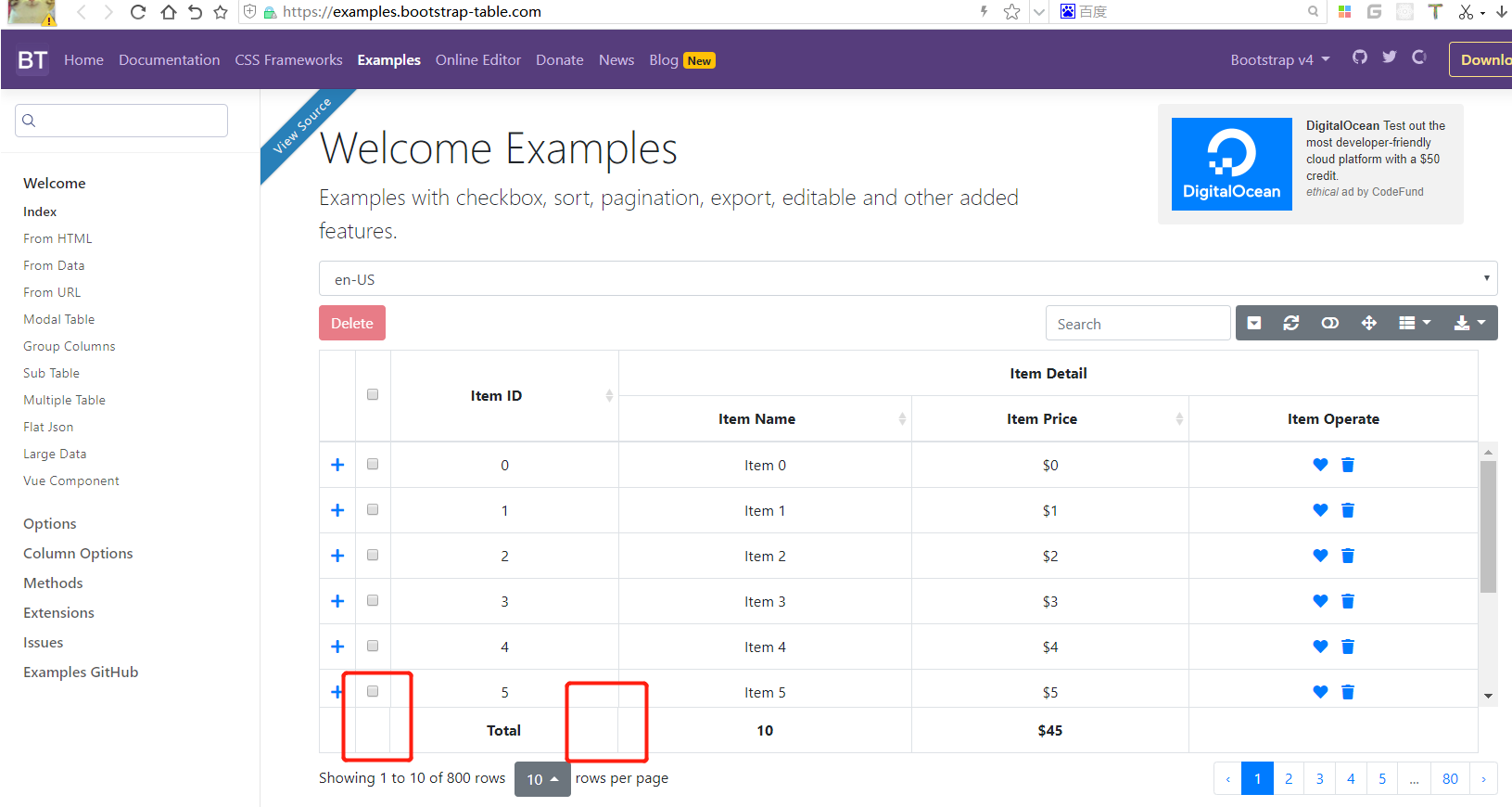Open the Blog nav item
Image resolution: width=1512 pixels, height=807 pixels.
point(664,59)
